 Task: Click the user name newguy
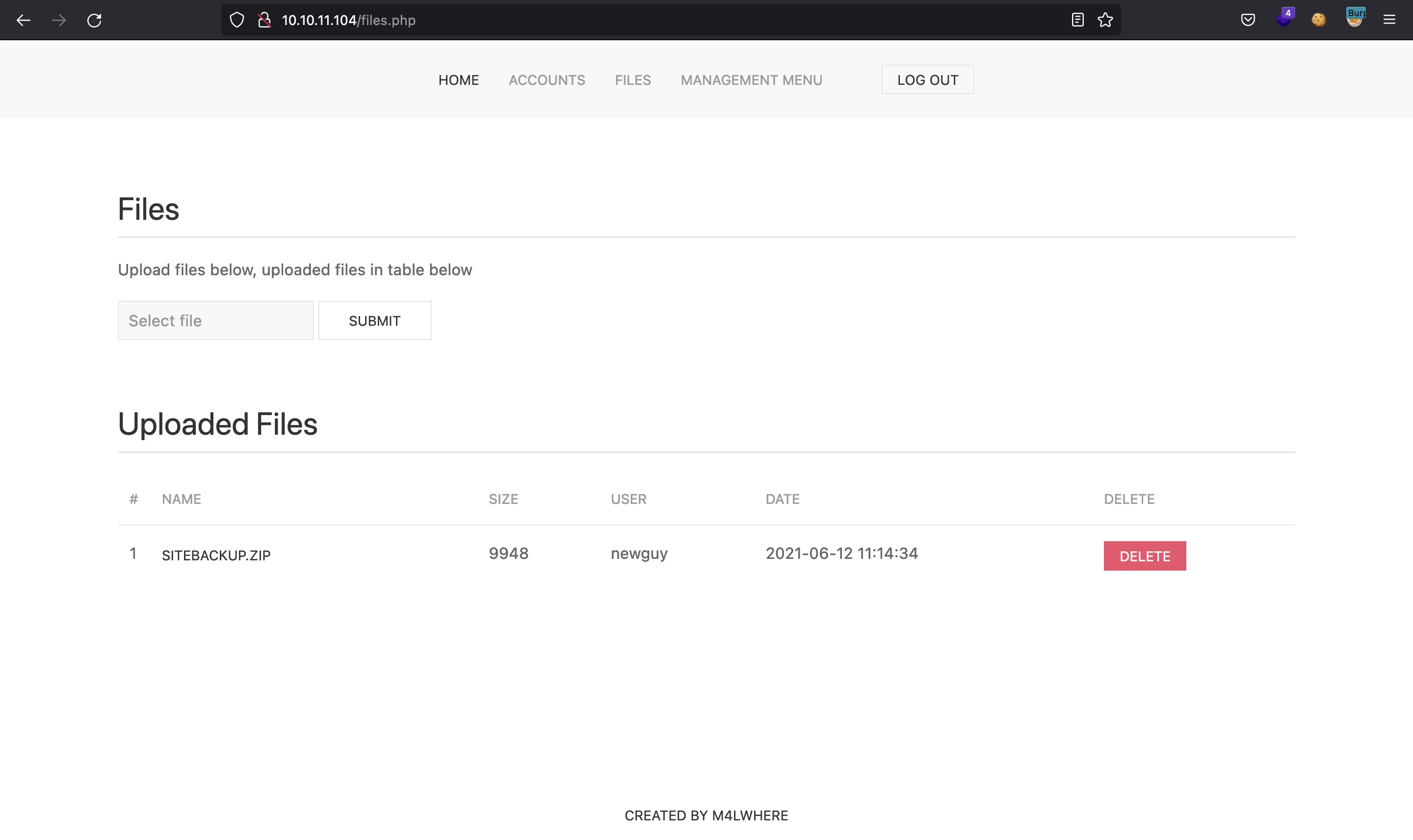(x=639, y=553)
